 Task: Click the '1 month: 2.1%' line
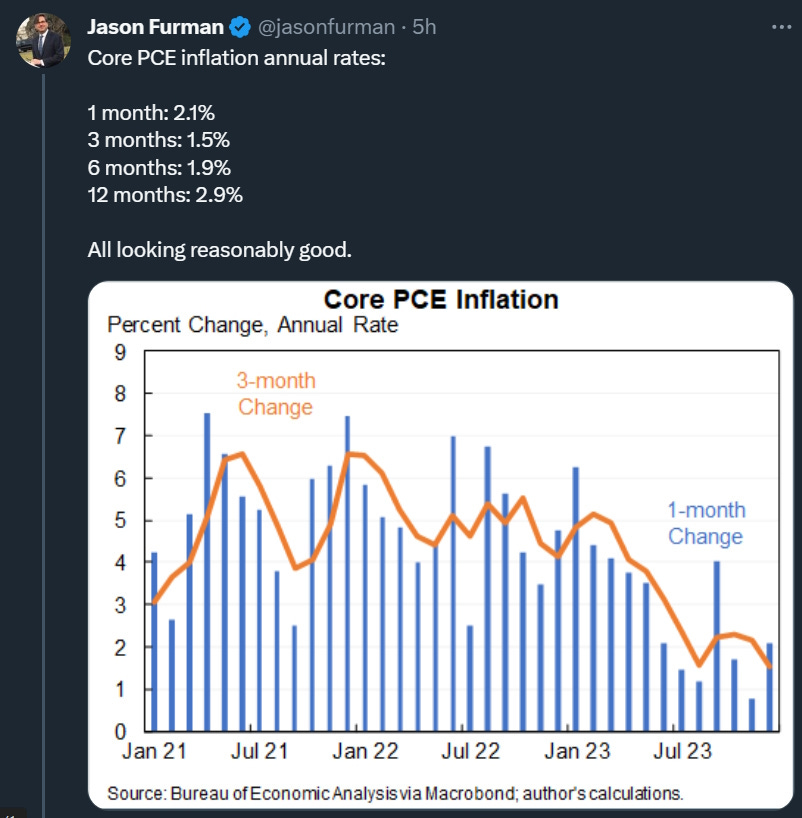[x=151, y=113]
